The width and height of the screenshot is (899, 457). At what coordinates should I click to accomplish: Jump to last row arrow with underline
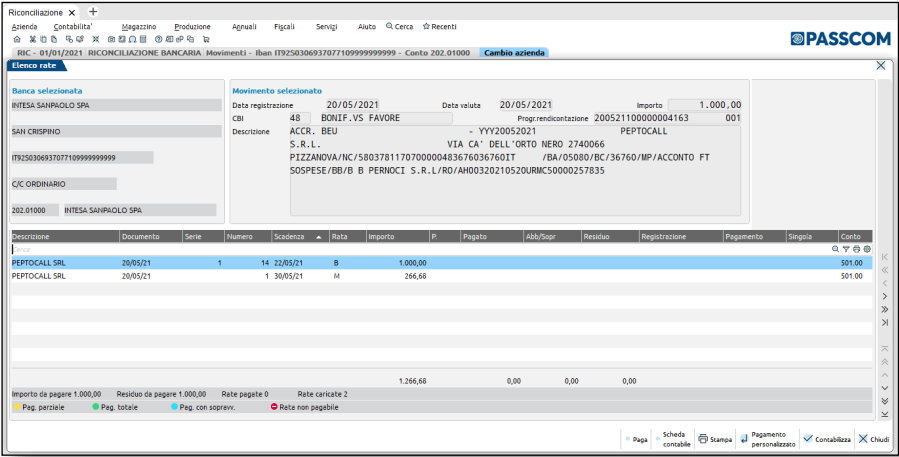(x=885, y=414)
